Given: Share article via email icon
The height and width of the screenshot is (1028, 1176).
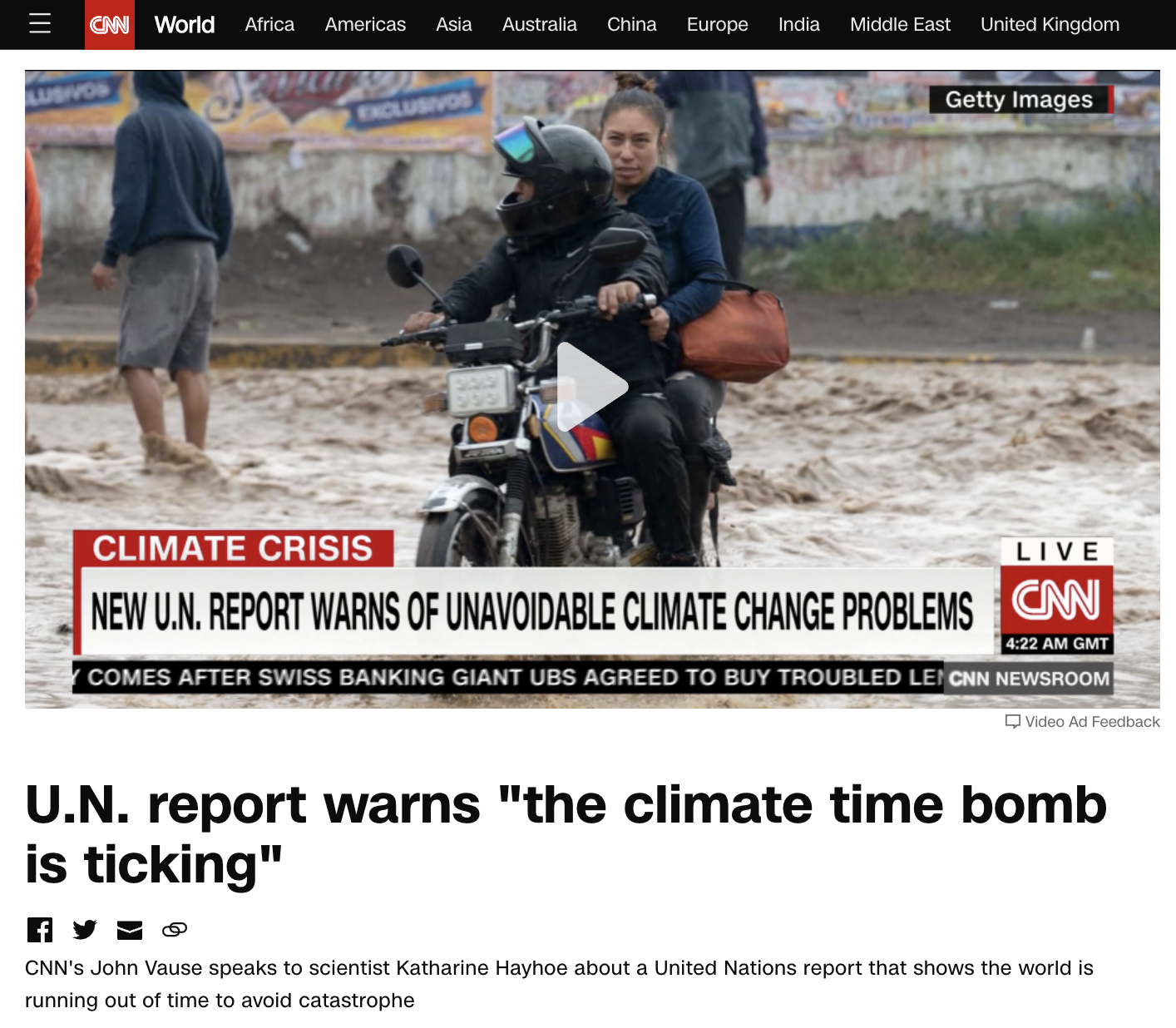Looking at the screenshot, I should 130,930.
